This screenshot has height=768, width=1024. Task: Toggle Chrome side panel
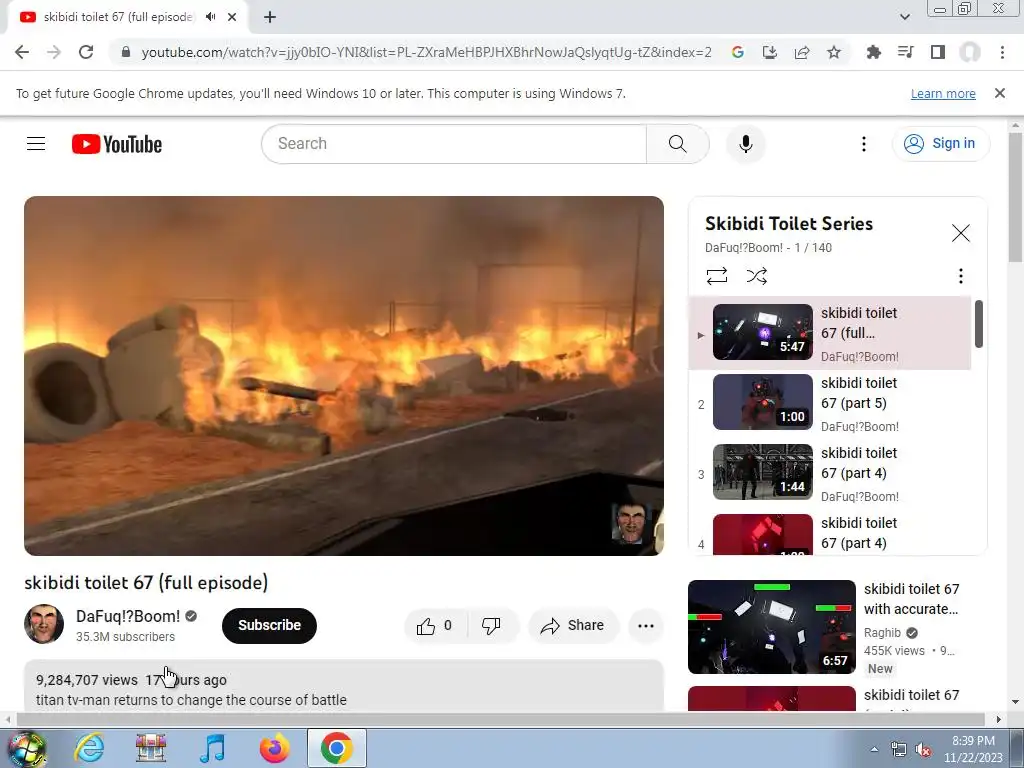click(x=938, y=52)
